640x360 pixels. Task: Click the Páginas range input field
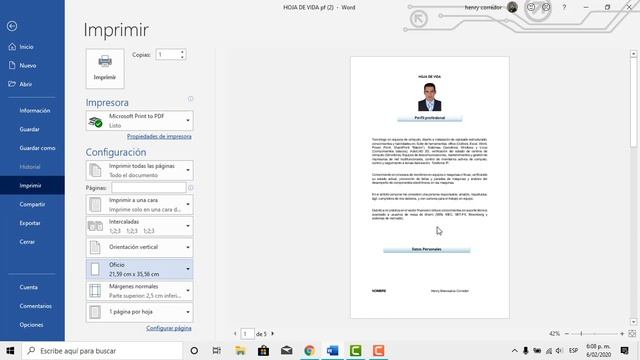[x=149, y=188]
